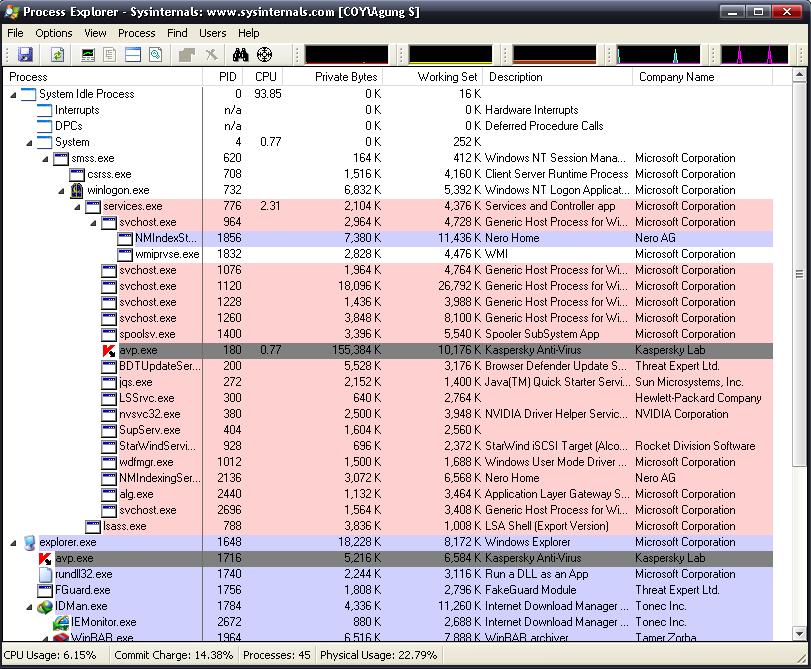This screenshot has width=811, height=669.
Task: Open System Information via the toolbar icon
Action: (88, 55)
